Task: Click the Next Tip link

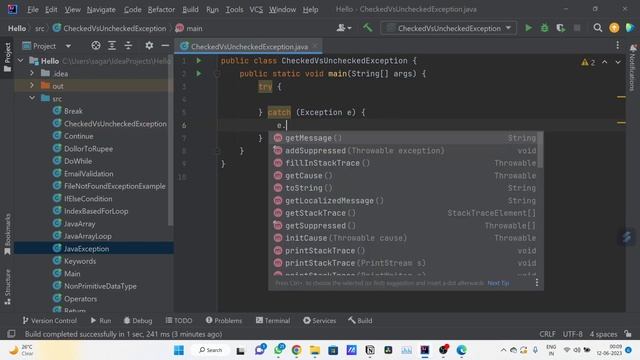Action: [x=498, y=283]
